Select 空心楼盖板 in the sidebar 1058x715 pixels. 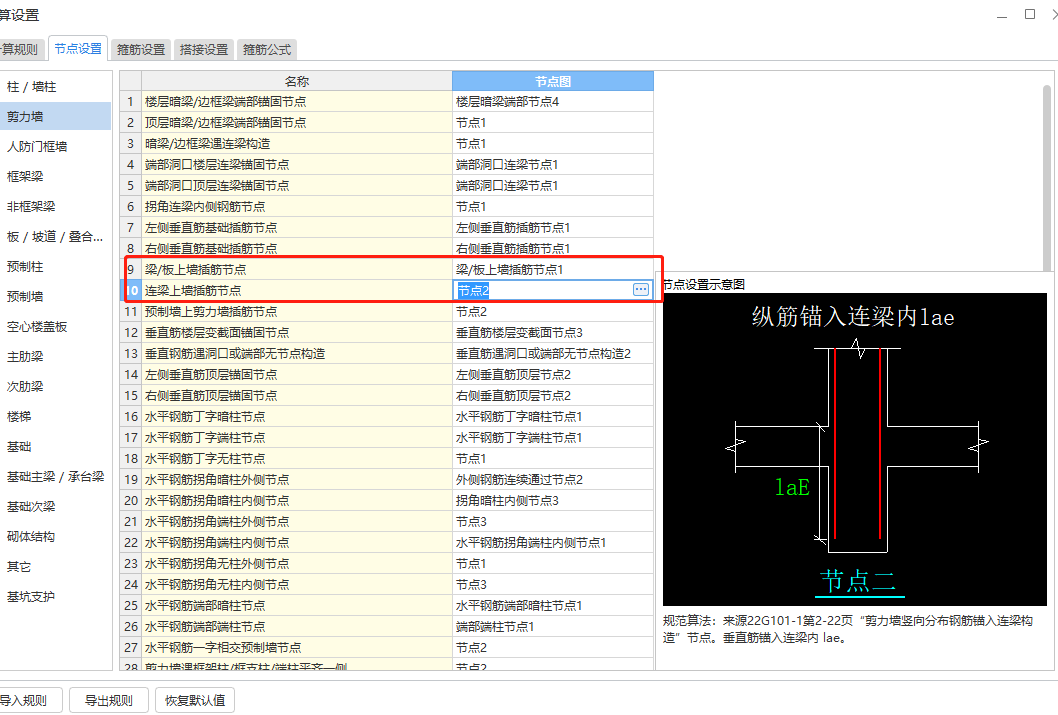(x=55, y=326)
